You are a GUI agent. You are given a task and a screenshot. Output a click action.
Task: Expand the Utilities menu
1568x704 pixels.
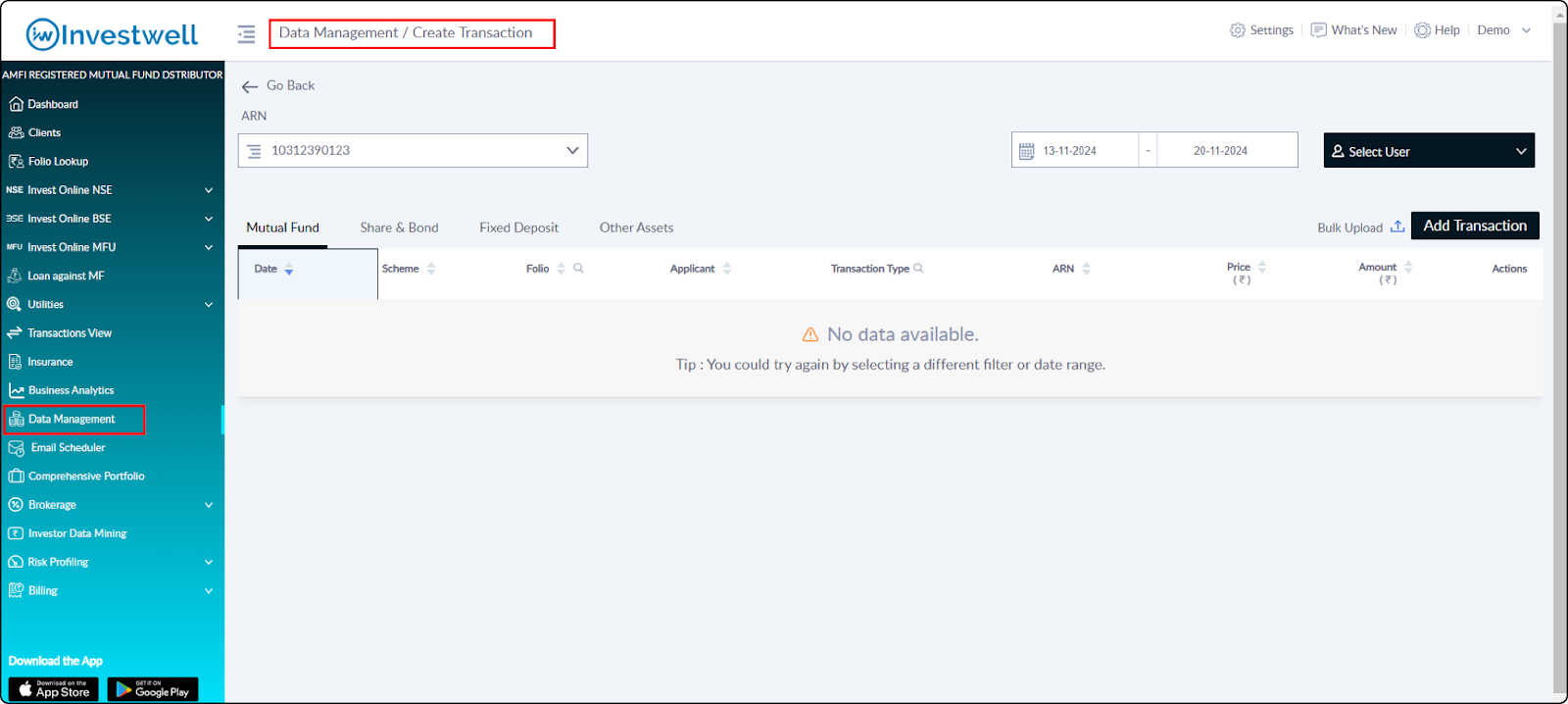pos(209,305)
